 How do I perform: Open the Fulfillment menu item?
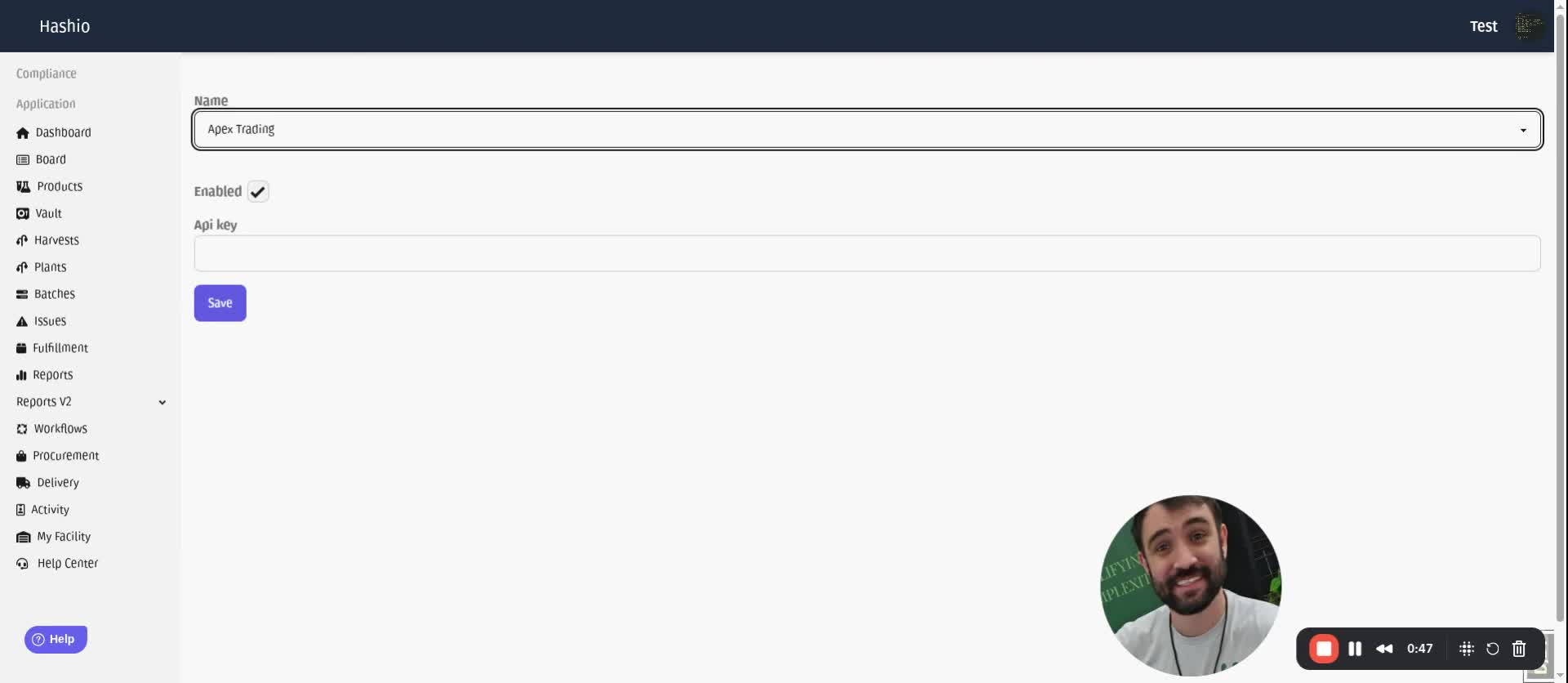tap(52, 348)
